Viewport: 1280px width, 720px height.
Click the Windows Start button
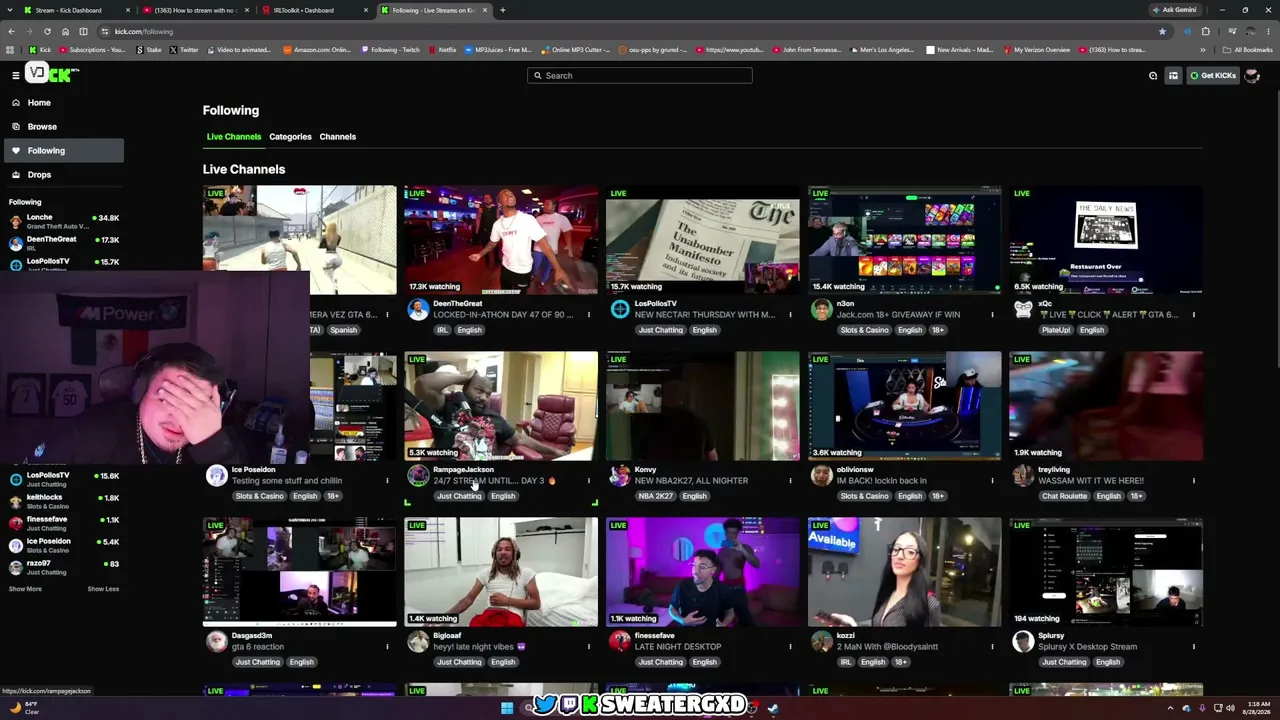[507, 708]
